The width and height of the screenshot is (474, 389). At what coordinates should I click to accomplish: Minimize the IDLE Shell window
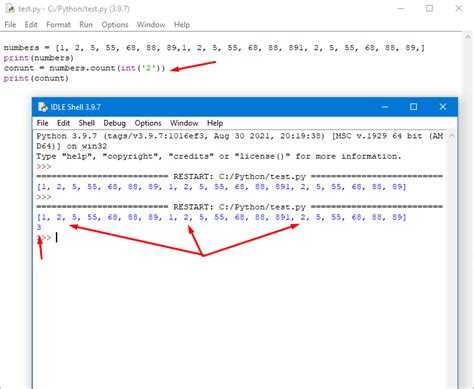[x=385, y=107]
